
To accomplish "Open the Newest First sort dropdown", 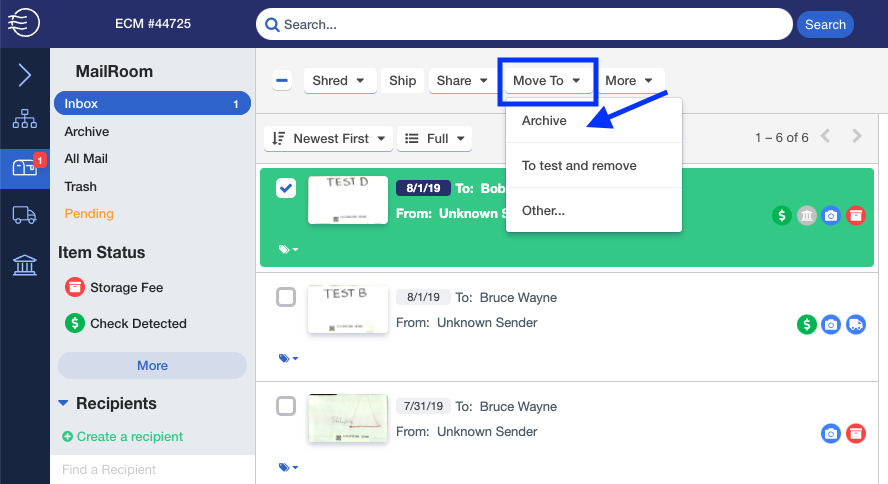I will [328, 139].
